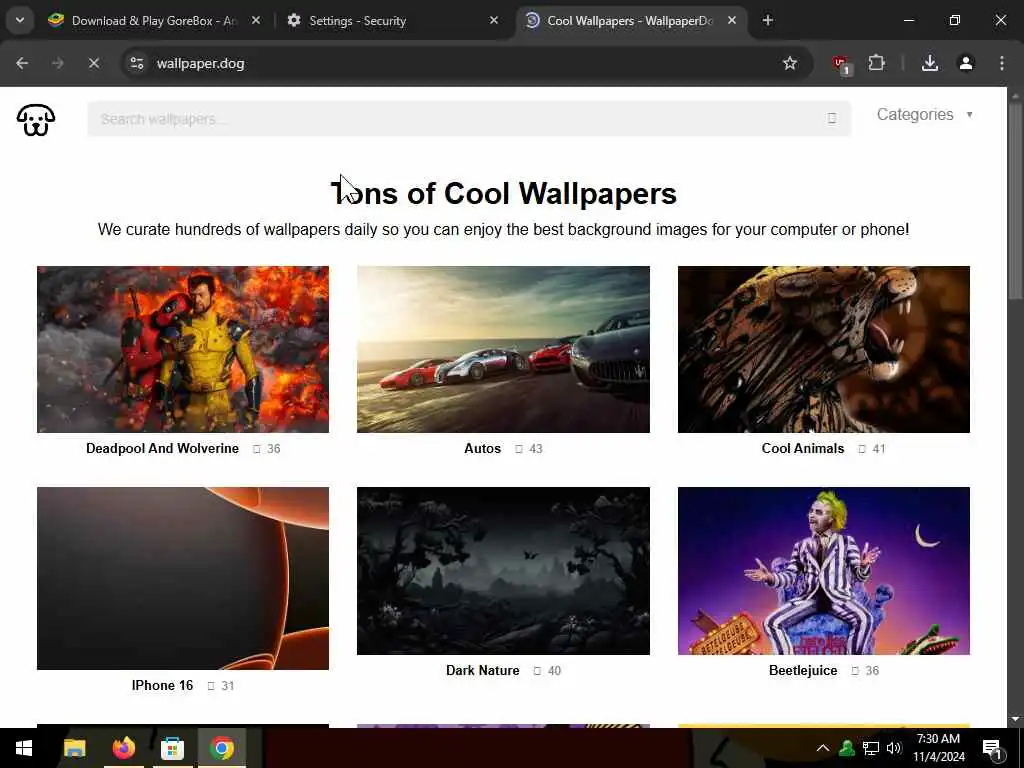Click the count '40' beside Dark Nature

point(554,671)
